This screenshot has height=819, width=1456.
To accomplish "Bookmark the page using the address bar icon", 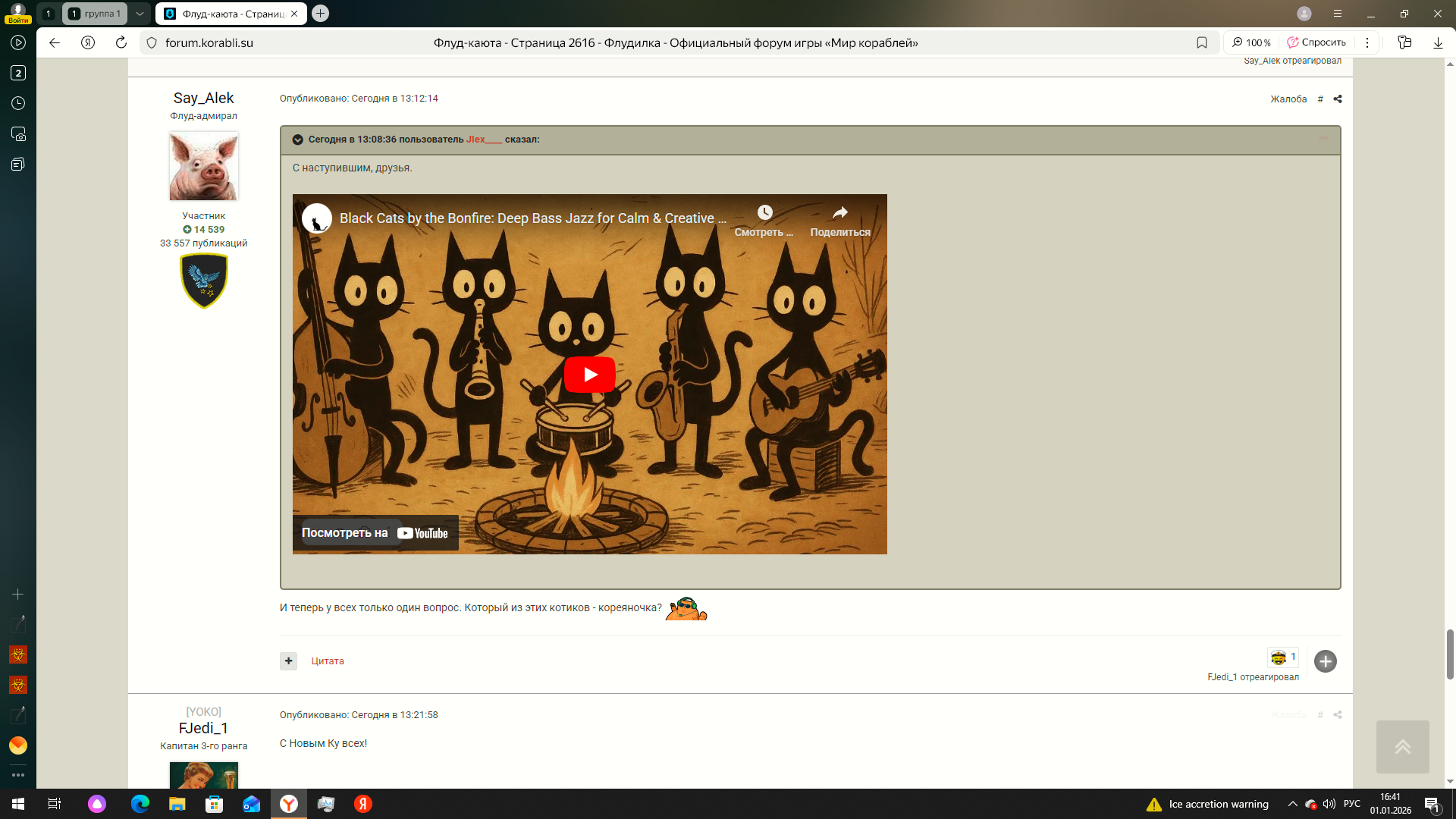I will point(1202,43).
